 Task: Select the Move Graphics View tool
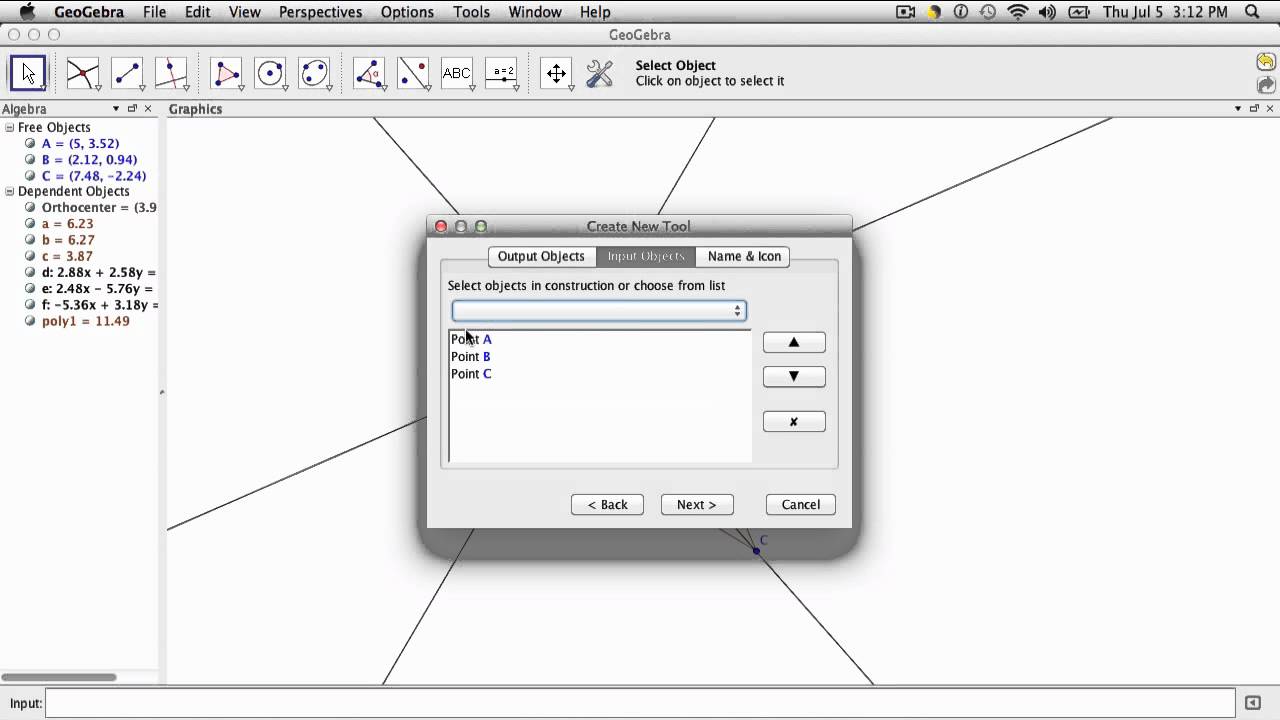pos(557,73)
